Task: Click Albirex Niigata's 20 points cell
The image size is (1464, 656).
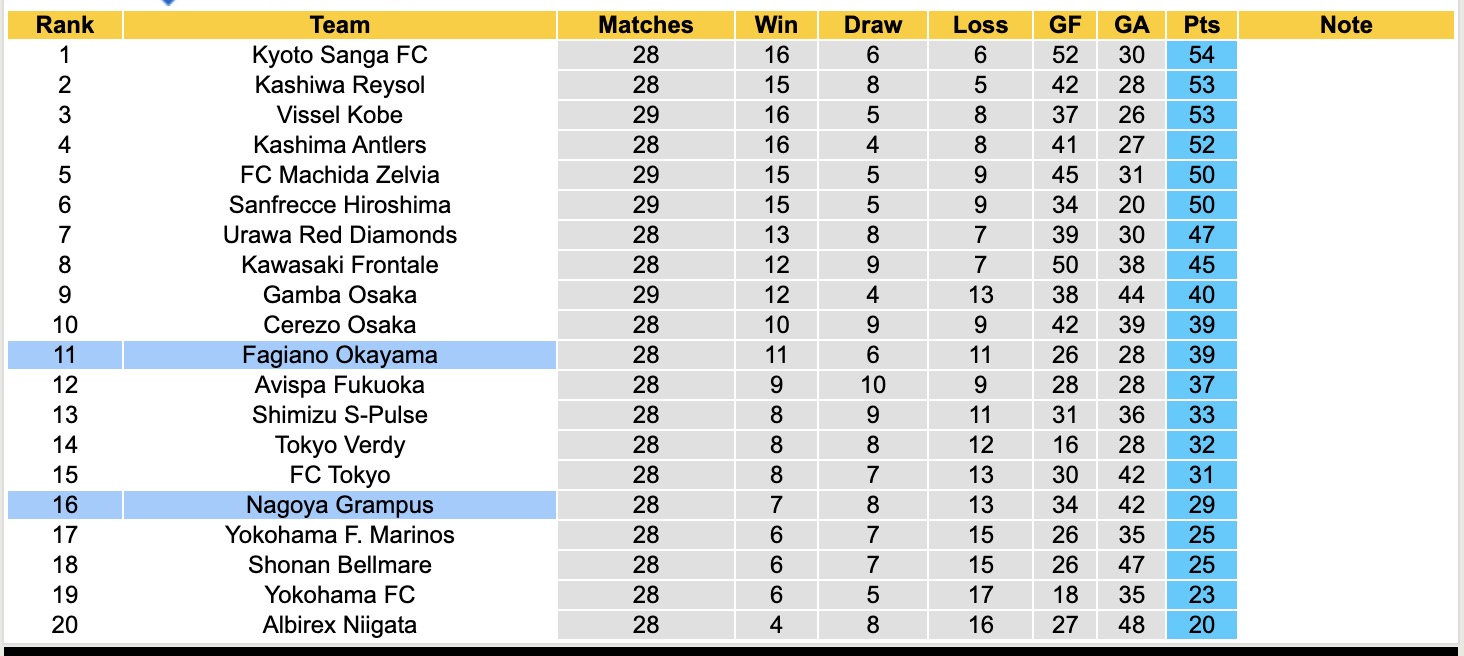Action: point(1201,625)
